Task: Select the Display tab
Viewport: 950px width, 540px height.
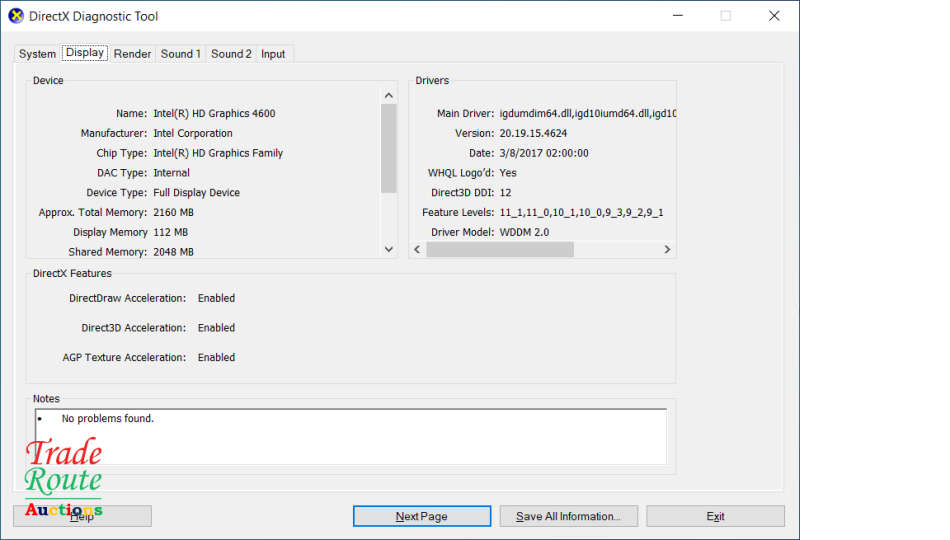Action: click(85, 53)
